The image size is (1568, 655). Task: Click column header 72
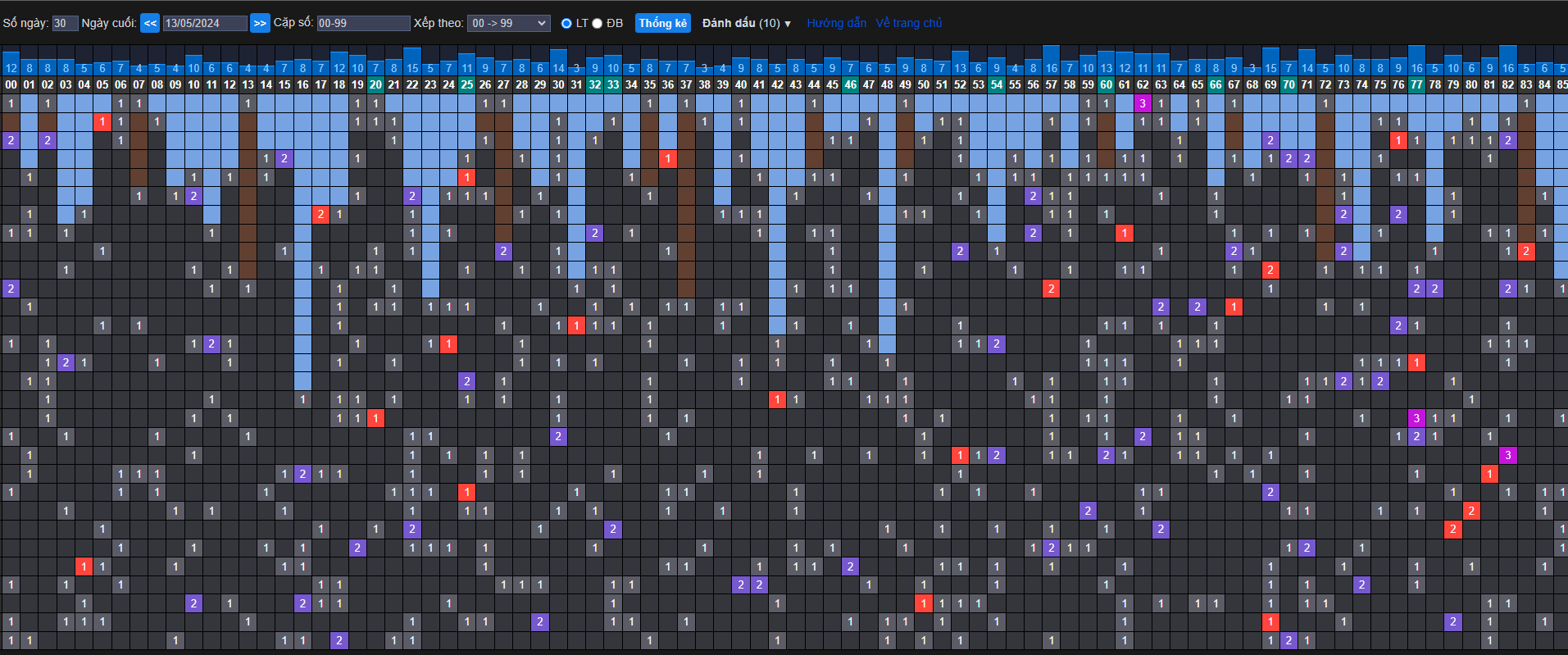pos(1325,84)
